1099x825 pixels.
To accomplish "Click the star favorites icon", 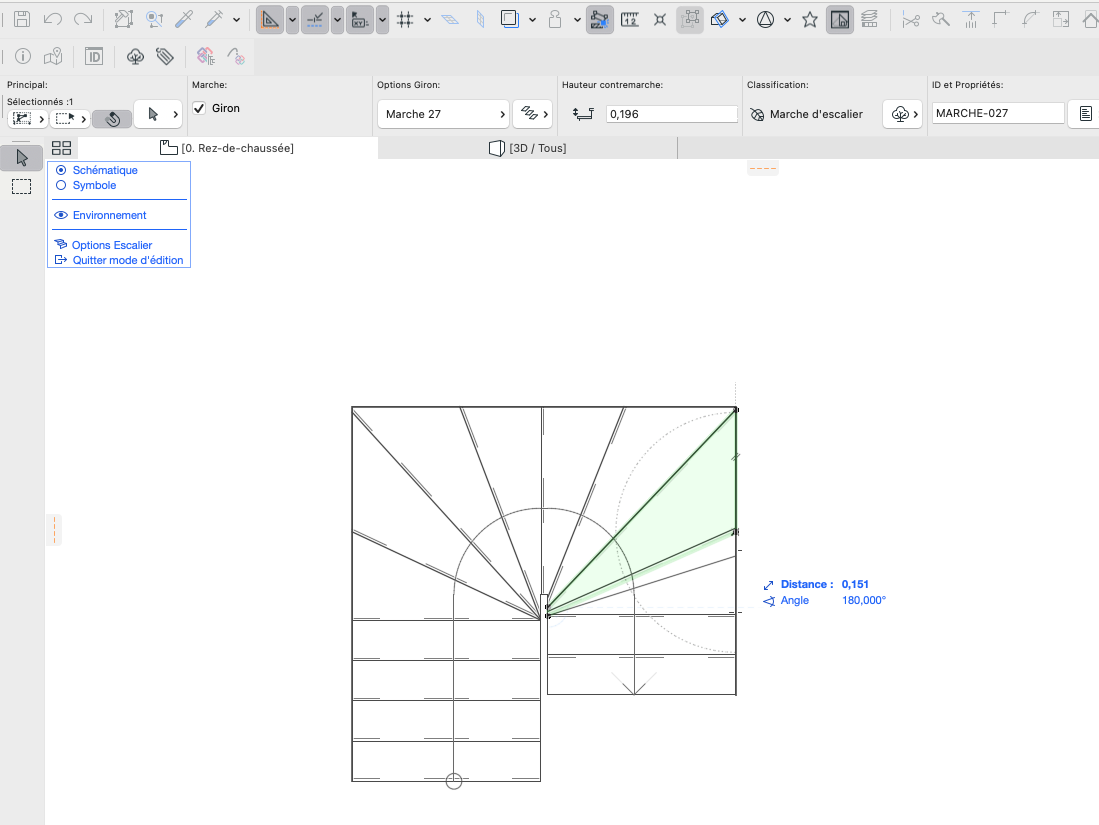I will click(x=810, y=20).
